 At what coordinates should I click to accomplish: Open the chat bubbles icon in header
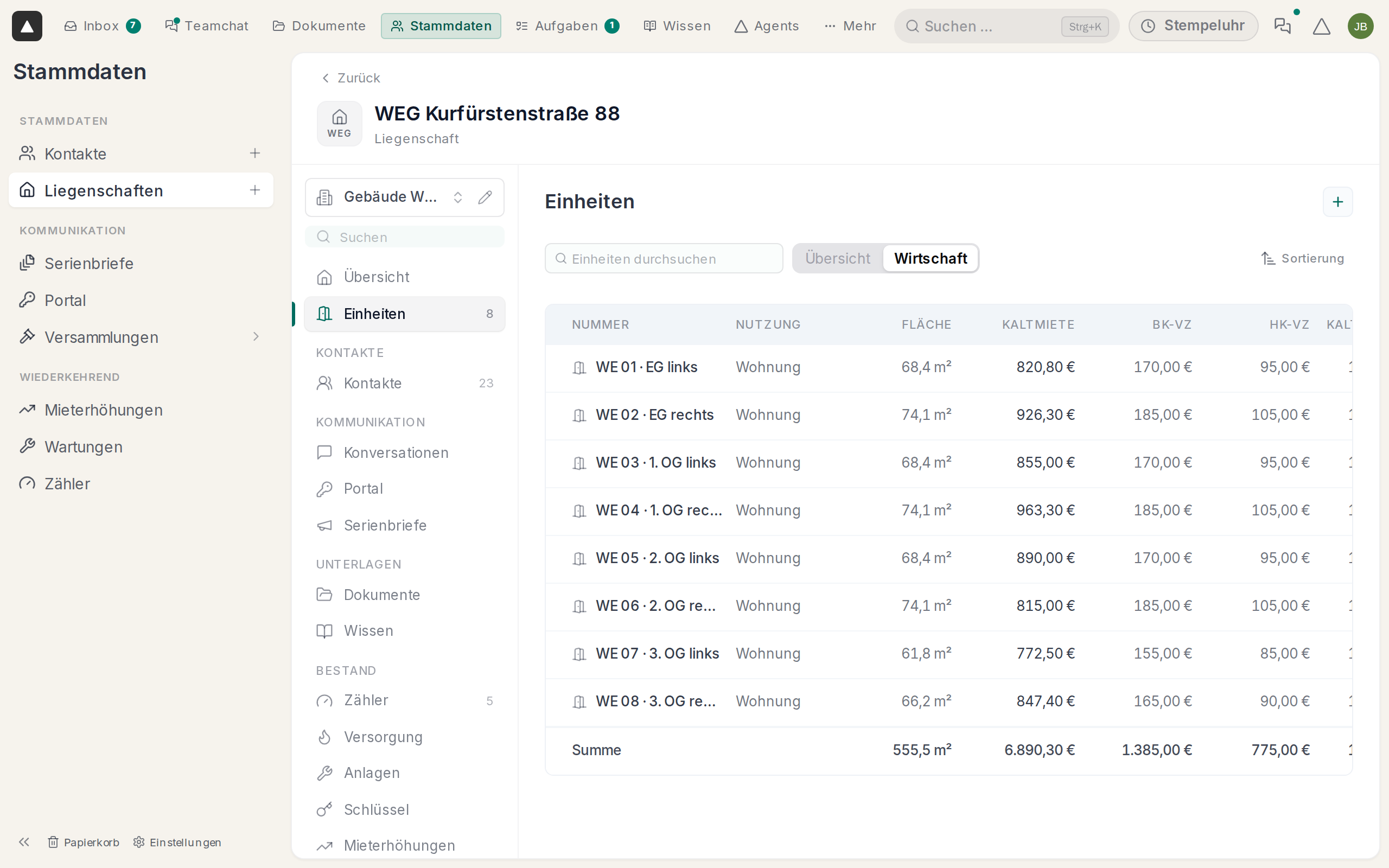(x=1282, y=27)
